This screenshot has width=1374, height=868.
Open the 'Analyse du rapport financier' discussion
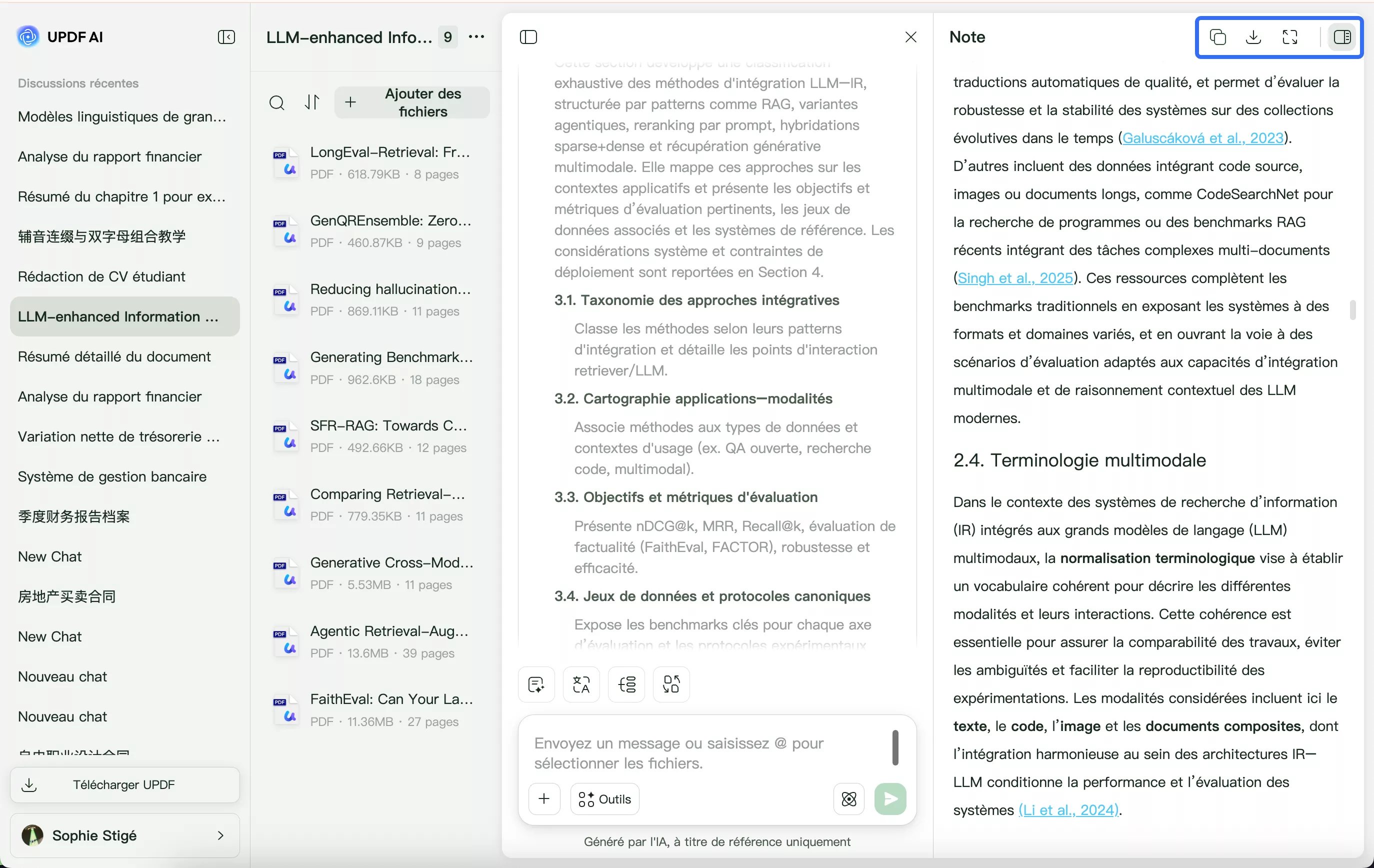pos(109,156)
